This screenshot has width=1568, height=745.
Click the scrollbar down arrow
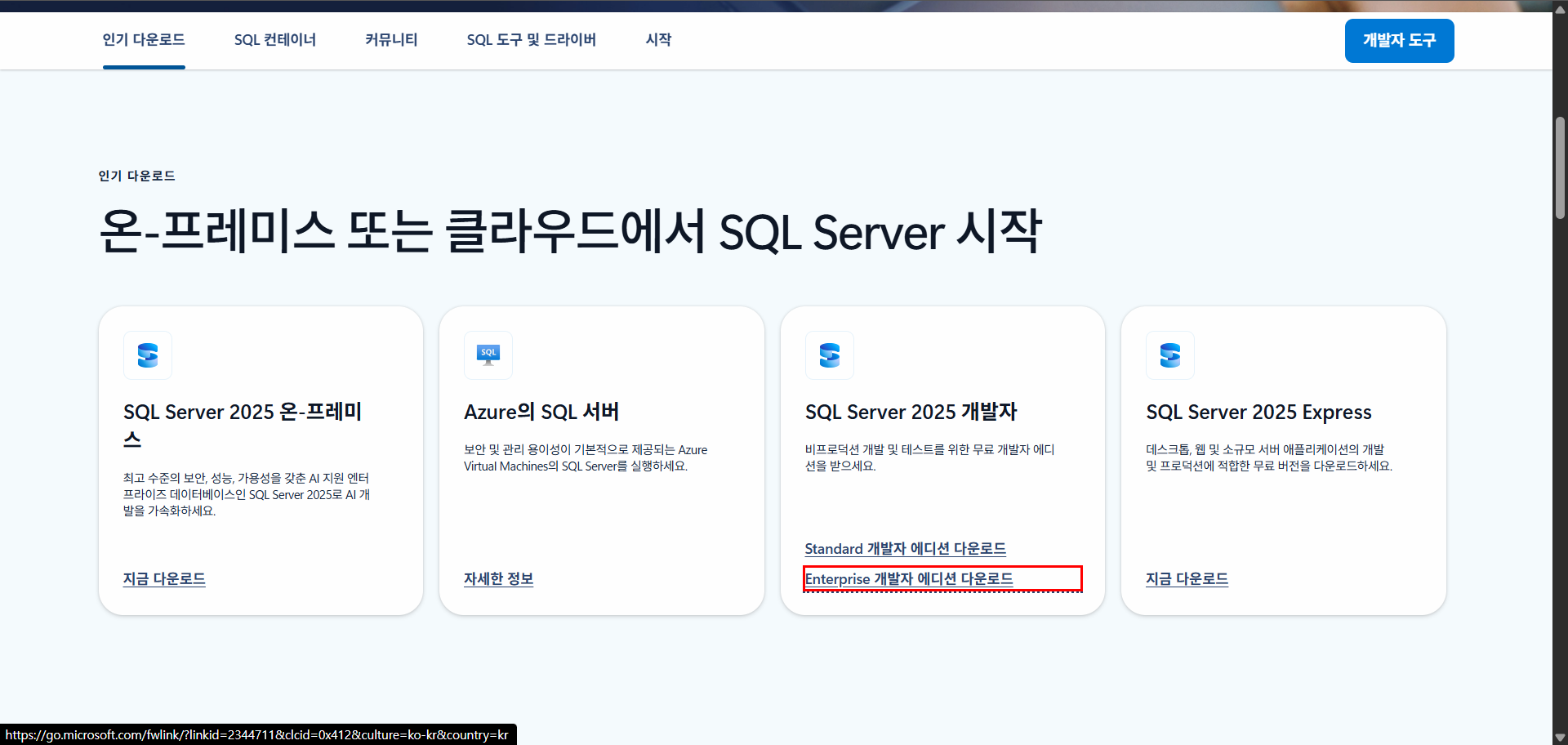point(1560,737)
